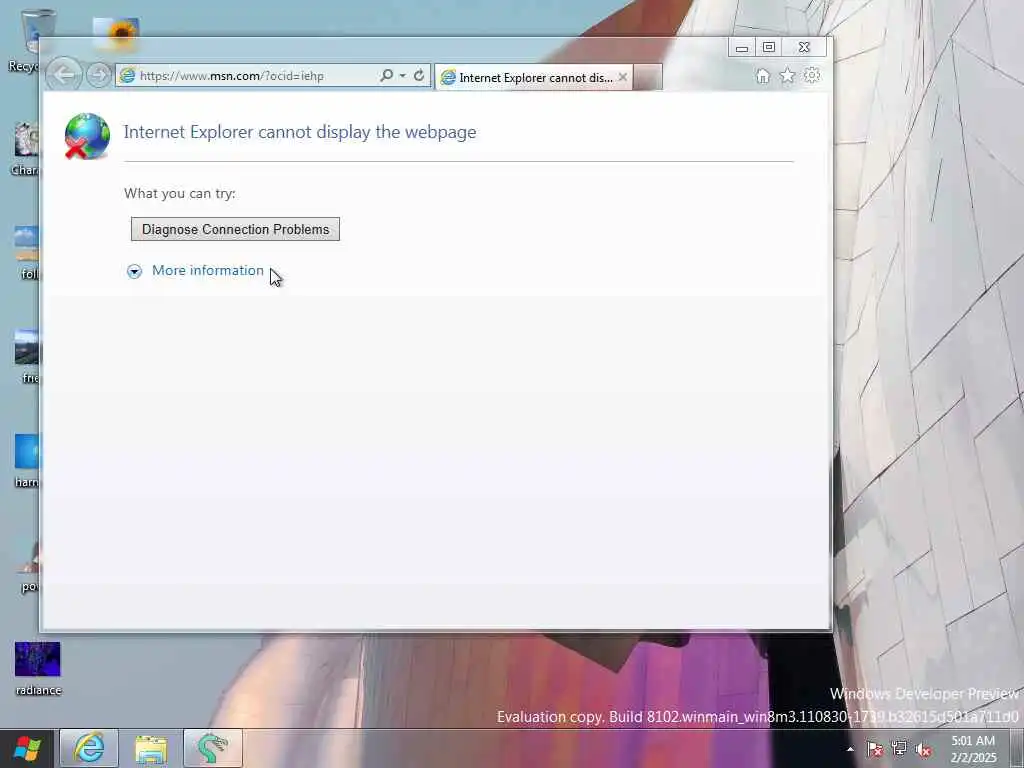
Task: Click the taskbar clock showing 5:01 AM
Action: (973, 749)
